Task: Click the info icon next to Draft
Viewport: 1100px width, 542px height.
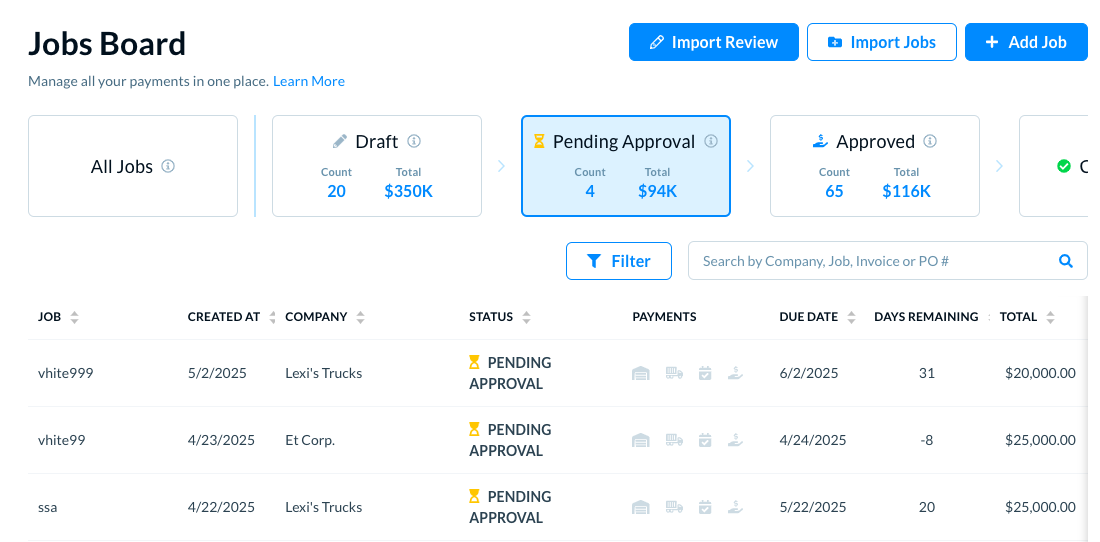Action: pos(414,142)
